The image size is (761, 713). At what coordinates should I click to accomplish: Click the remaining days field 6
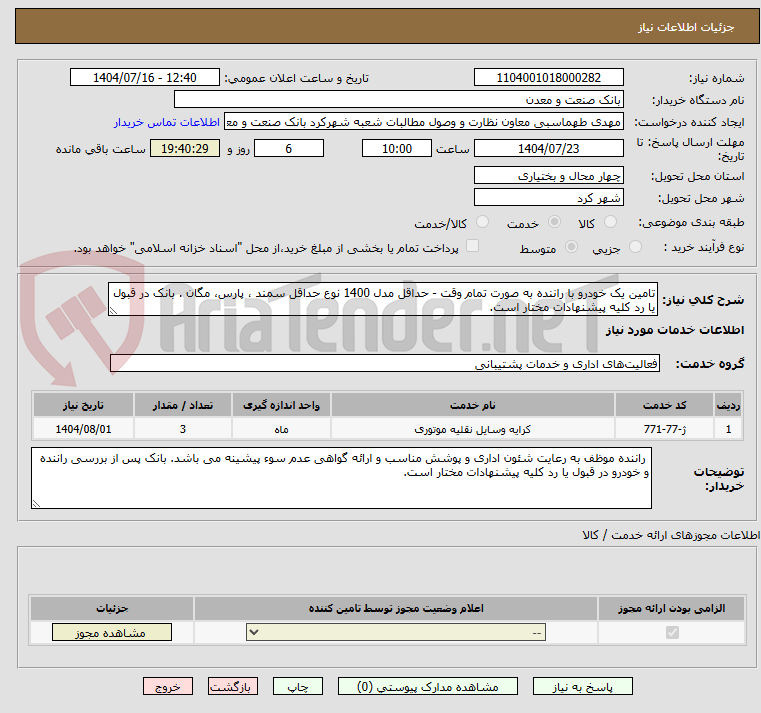[289, 149]
